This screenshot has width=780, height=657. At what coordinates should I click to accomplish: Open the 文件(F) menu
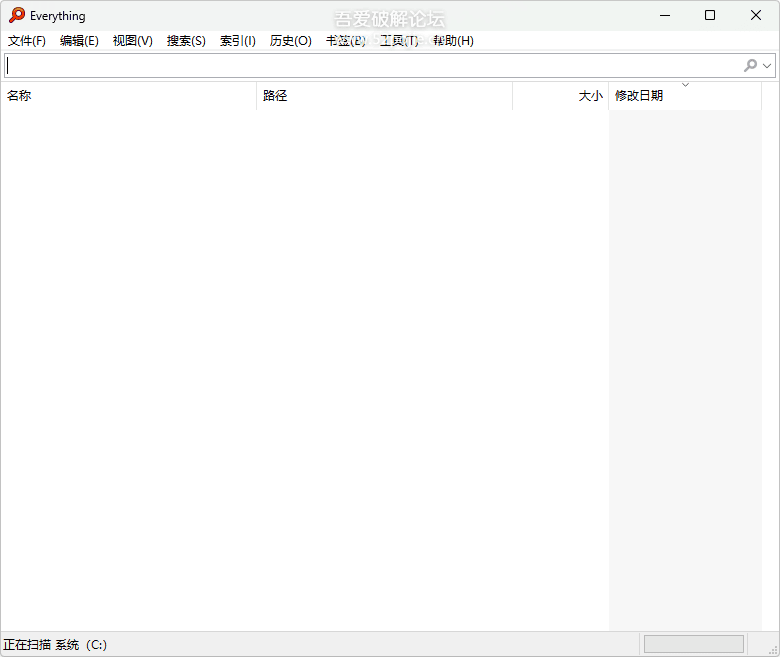[x=27, y=41]
